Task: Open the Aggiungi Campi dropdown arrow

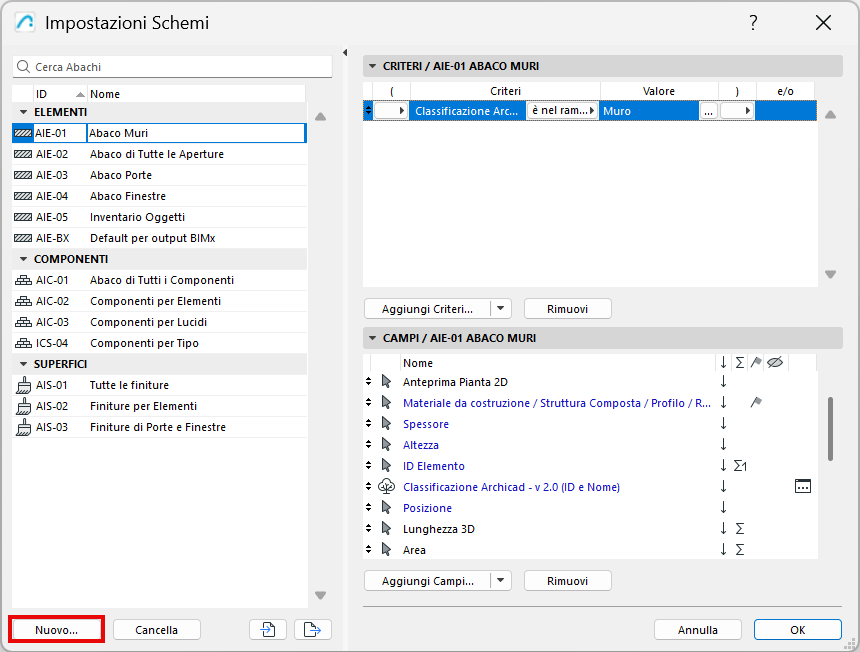Action: pos(502,581)
